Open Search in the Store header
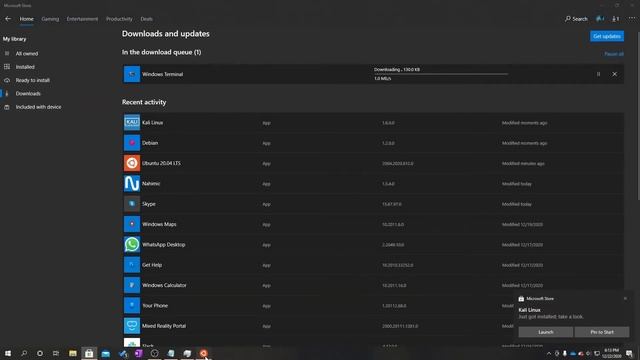This screenshot has height=360, width=640. point(576,19)
